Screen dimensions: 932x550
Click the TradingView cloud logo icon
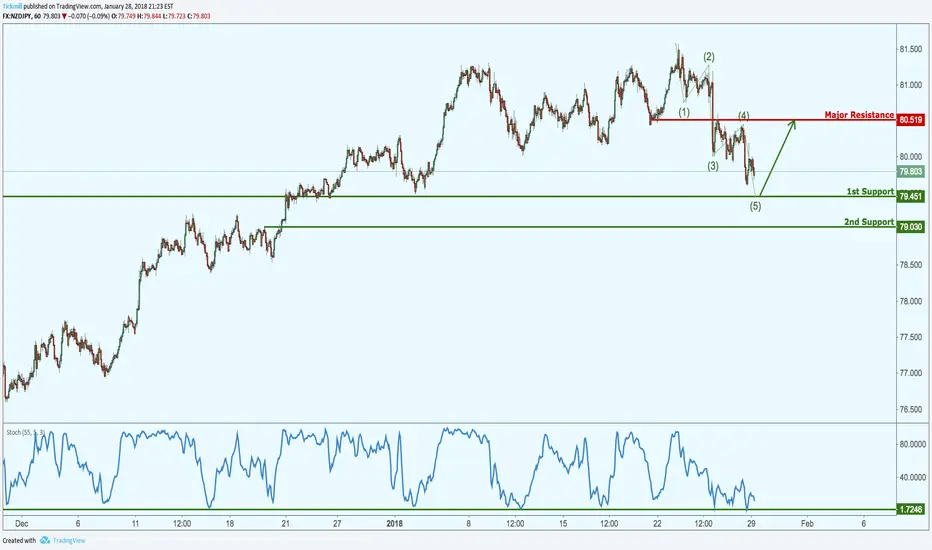point(45,540)
